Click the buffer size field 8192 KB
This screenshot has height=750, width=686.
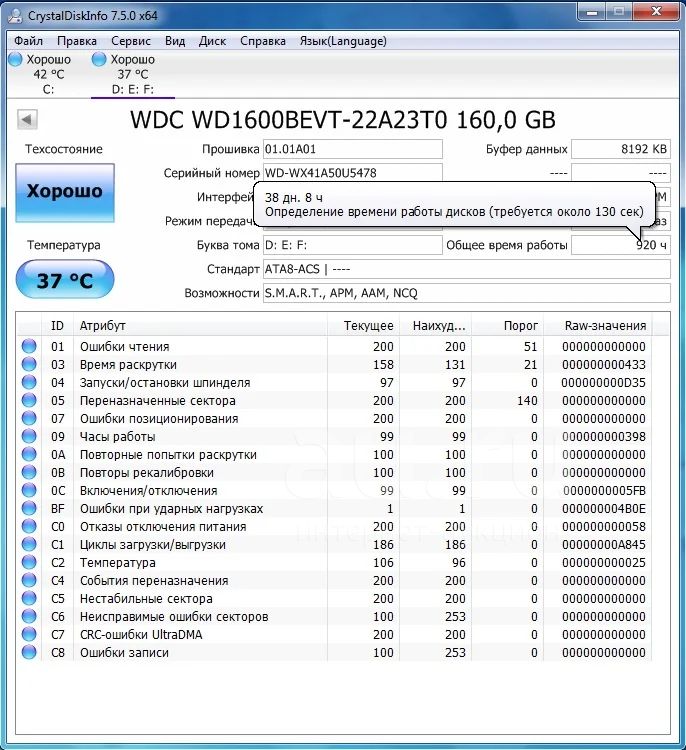(621, 149)
